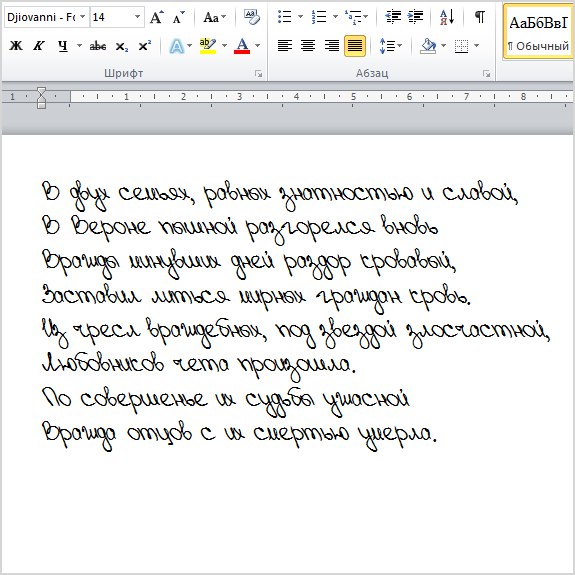Apply red font color
Image resolution: width=575 pixels, height=575 pixels.
[242, 46]
